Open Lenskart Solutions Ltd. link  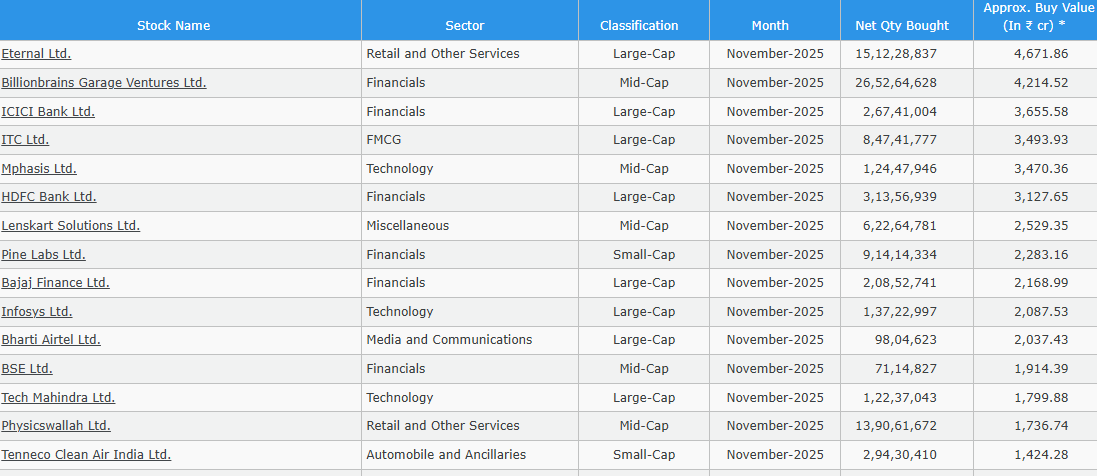(71, 226)
